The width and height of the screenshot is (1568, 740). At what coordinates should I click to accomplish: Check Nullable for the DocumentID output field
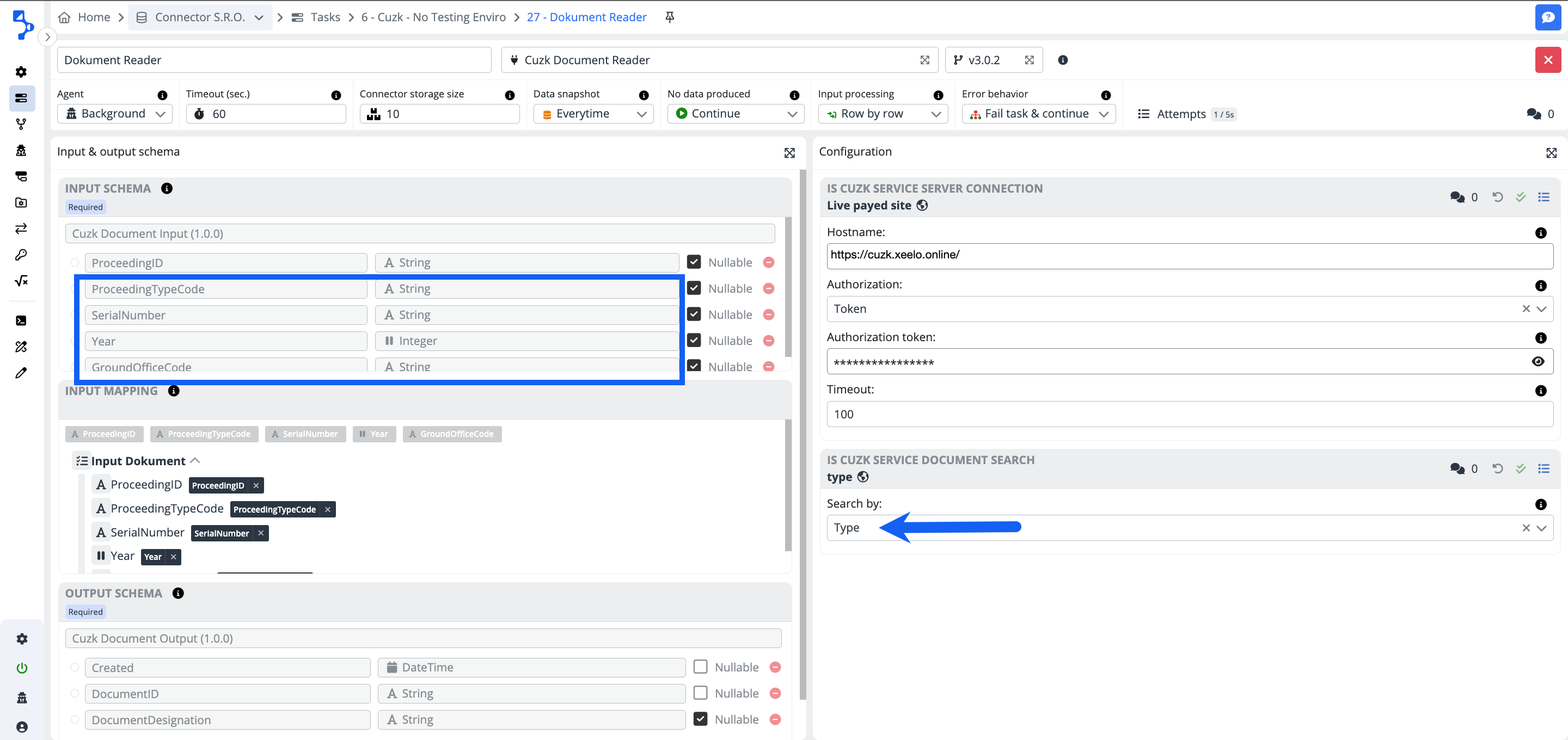pos(701,693)
